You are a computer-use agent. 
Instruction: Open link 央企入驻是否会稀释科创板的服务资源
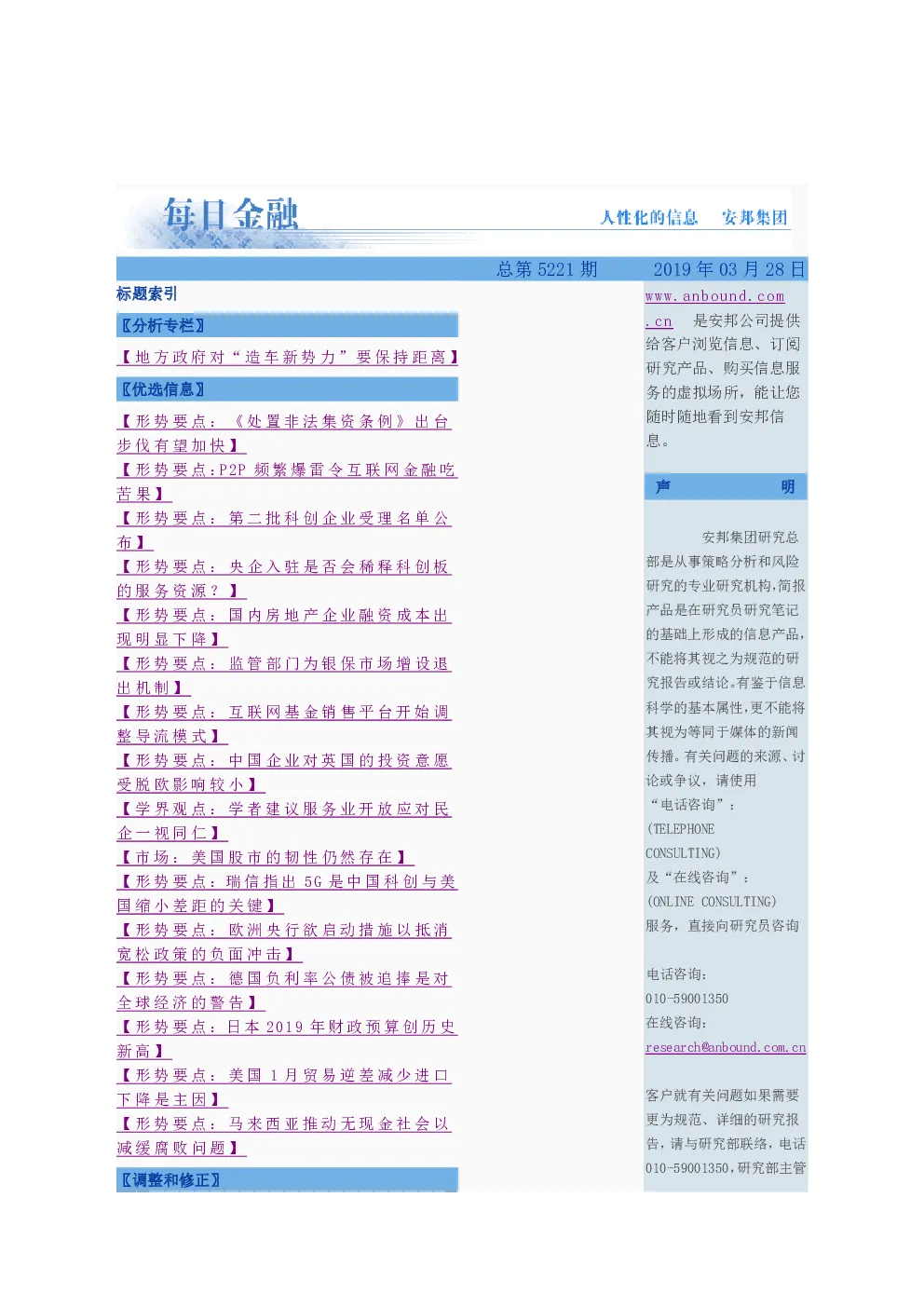(x=284, y=579)
